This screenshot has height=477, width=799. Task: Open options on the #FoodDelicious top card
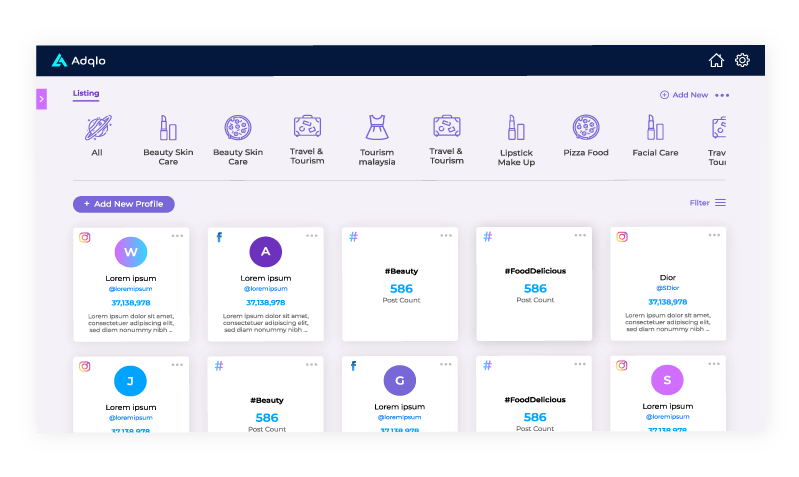(x=580, y=235)
